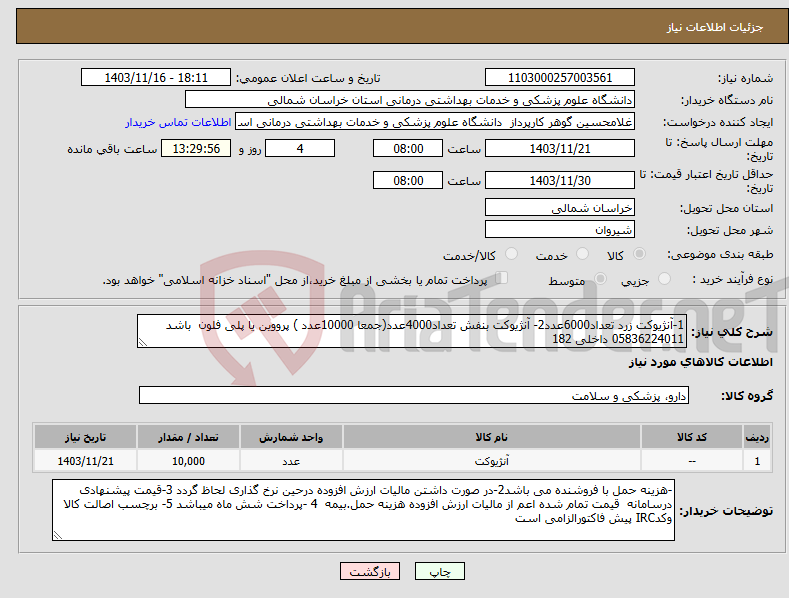Image resolution: width=789 pixels, height=598 pixels.
Task: Open the اطلاعات تماس خریدار link
Action: (178, 122)
